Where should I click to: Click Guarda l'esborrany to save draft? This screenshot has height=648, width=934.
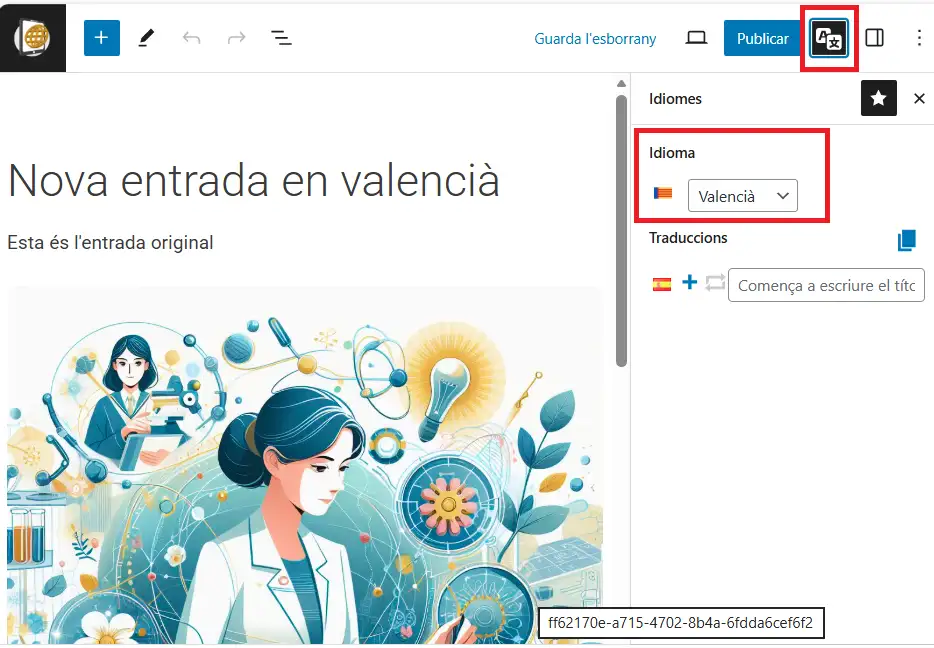[595, 38]
